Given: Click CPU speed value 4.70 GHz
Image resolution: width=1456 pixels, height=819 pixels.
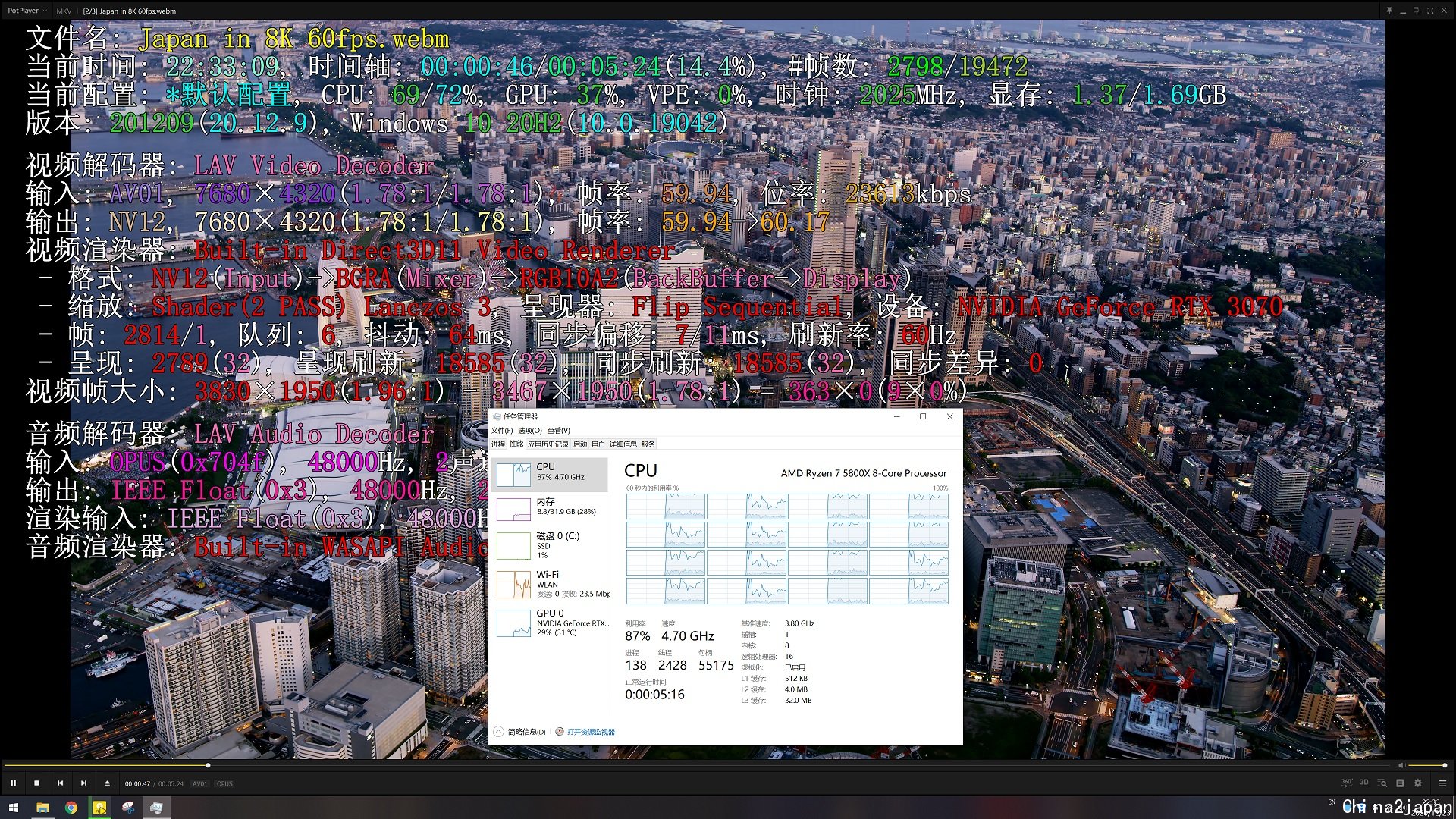Looking at the screenshot, I should tap(688, 636).
